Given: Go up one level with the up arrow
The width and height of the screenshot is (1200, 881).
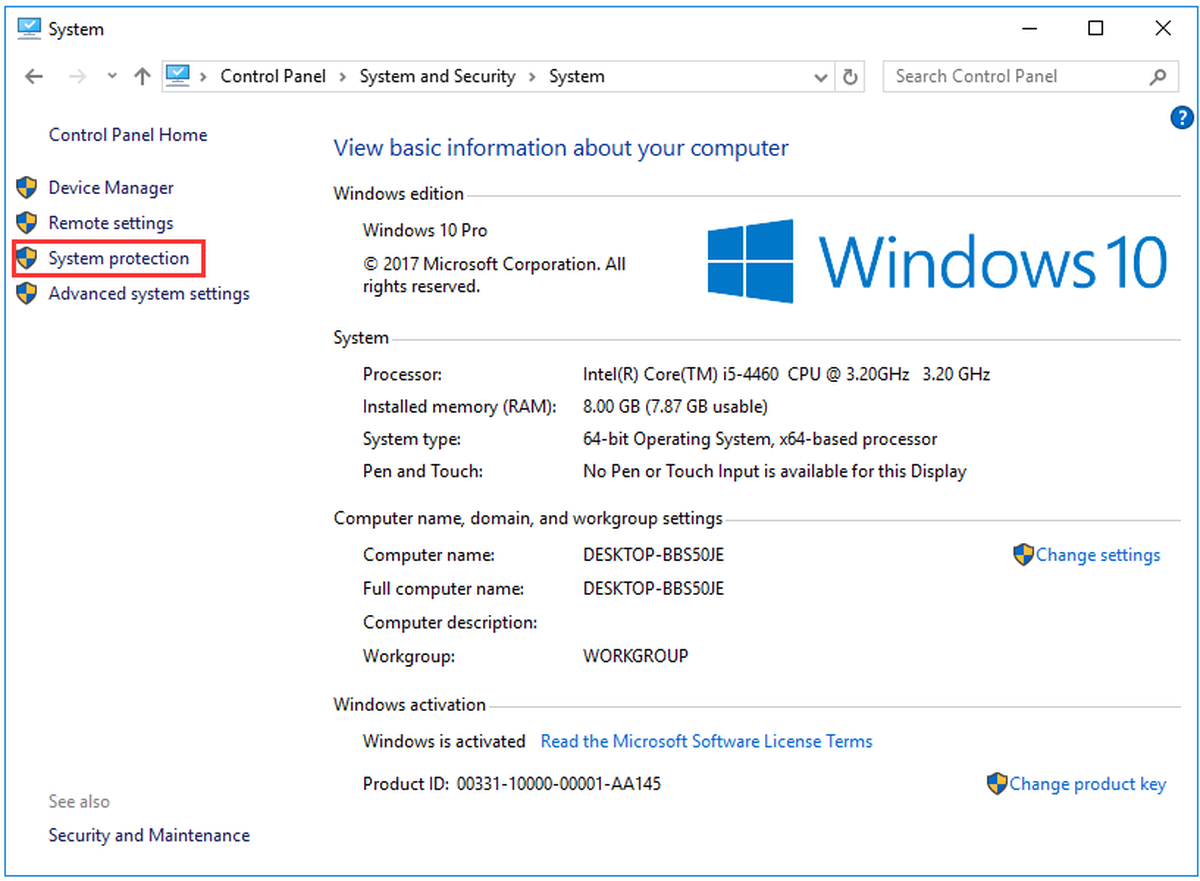Looking at the screenshot, I should click(x=142, y=77).
